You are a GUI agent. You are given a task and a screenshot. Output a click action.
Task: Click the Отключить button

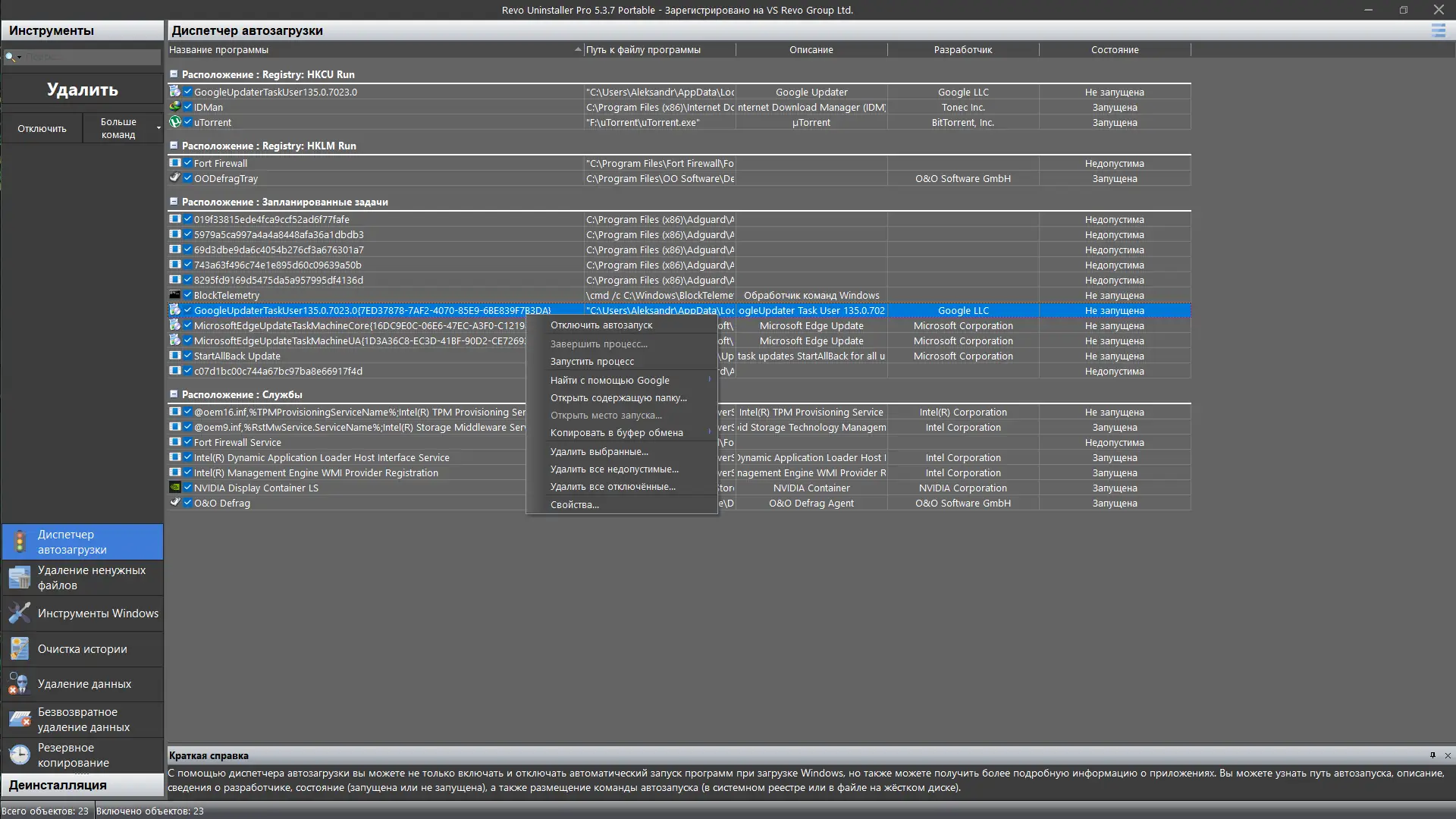pos(42,128)
